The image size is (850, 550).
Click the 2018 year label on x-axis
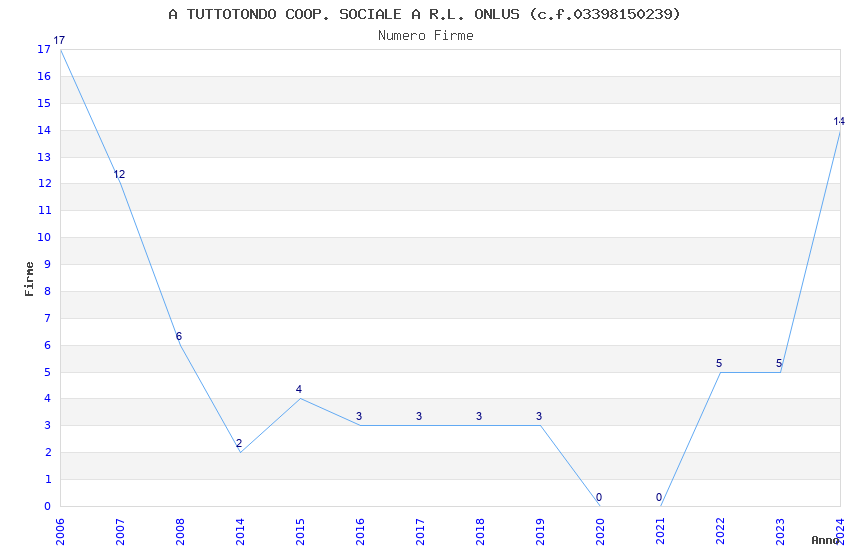[x=480, y=532]
